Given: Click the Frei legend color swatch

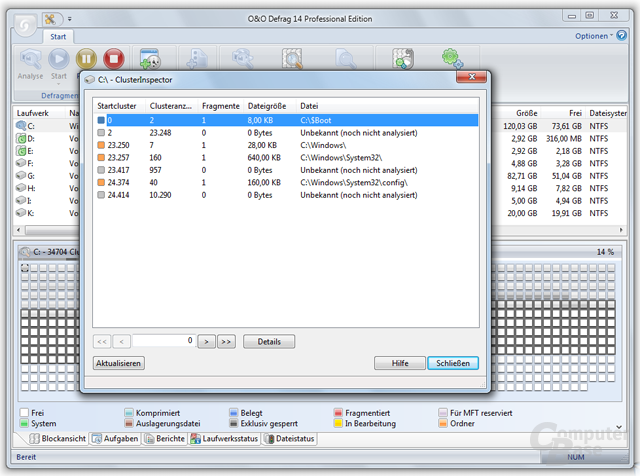Looking at the screenshot, I should [24, 413].
